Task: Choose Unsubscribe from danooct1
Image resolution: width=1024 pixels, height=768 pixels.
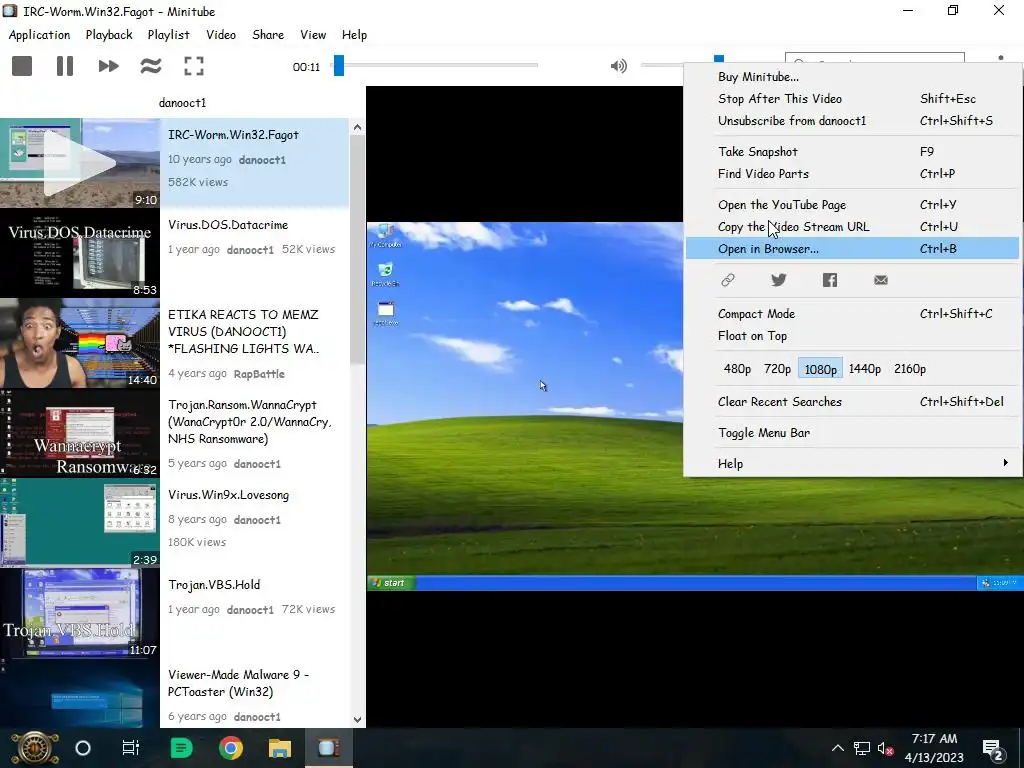Action: coord(852,121)
